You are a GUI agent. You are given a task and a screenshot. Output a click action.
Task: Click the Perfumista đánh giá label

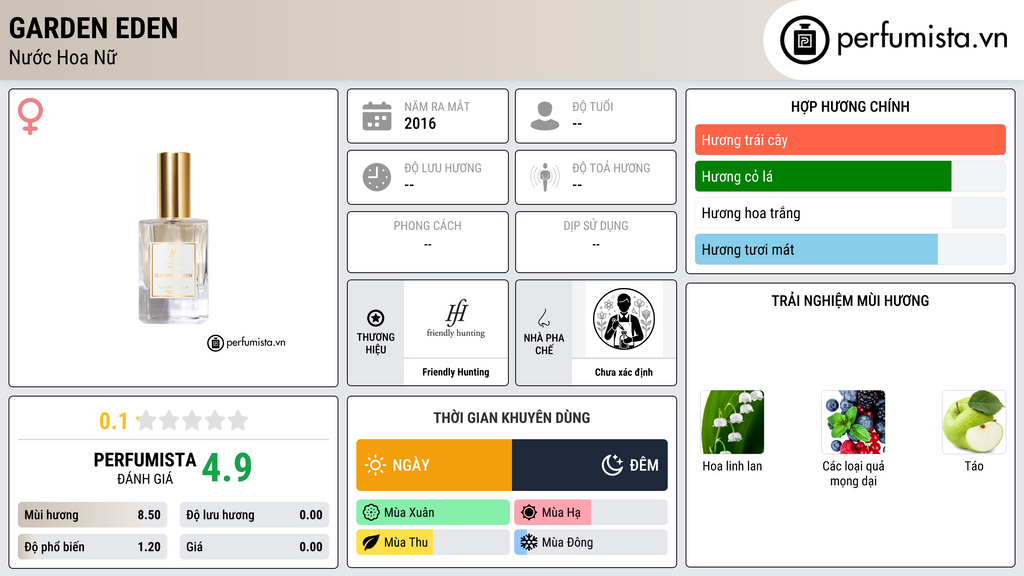coord(145,468)
